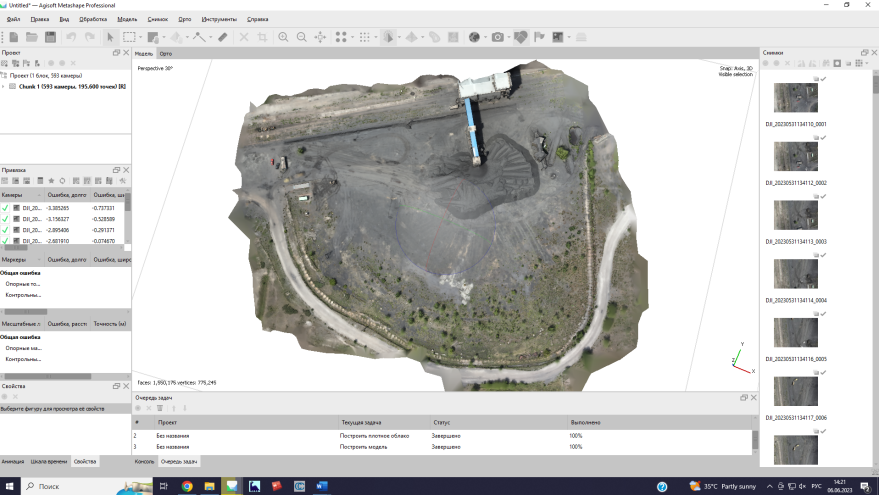
Task: Click the Save project icon
Action: 49,37
